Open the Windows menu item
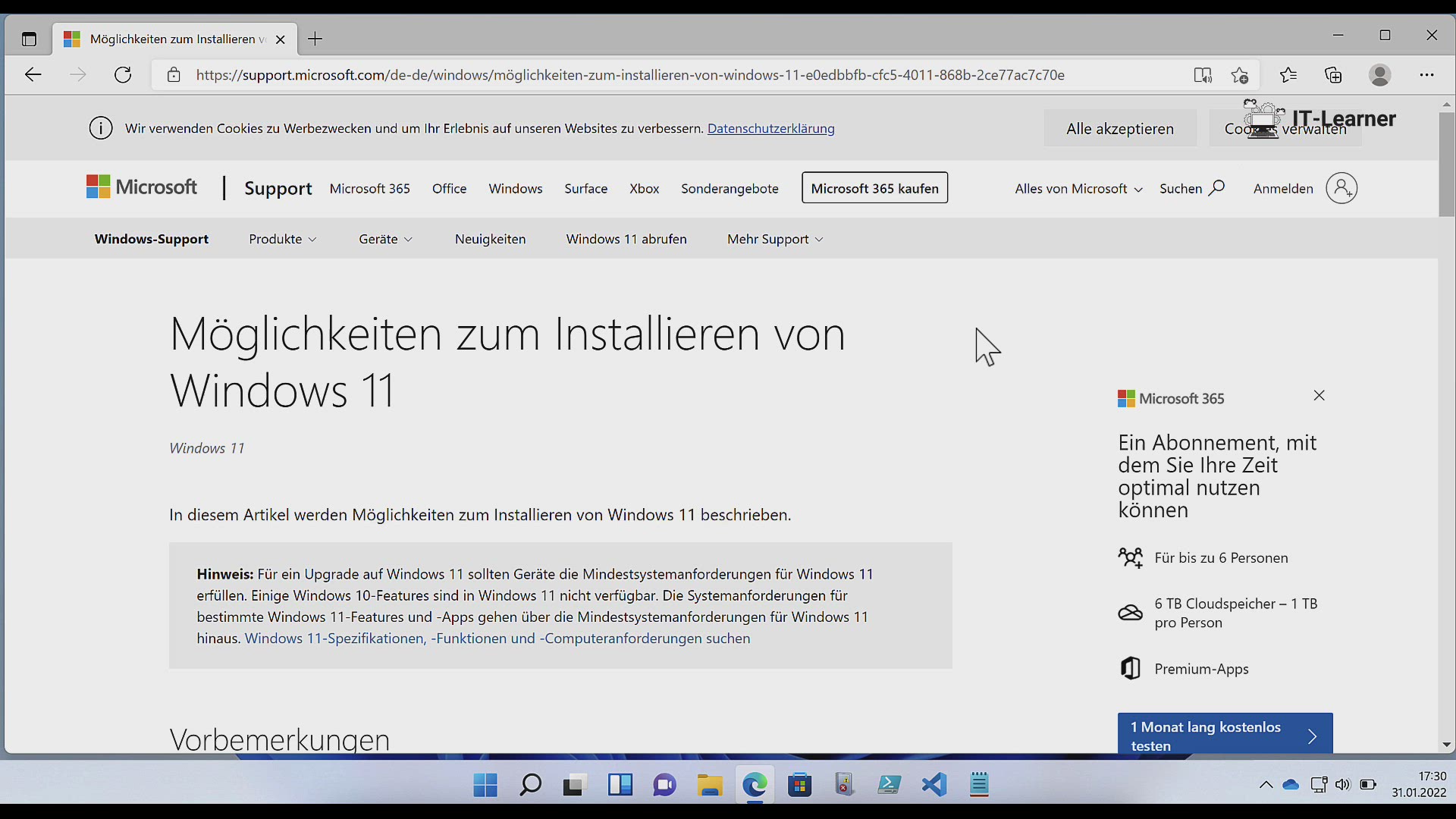Screen dimensions: 1456x819 tap(516, 188)
